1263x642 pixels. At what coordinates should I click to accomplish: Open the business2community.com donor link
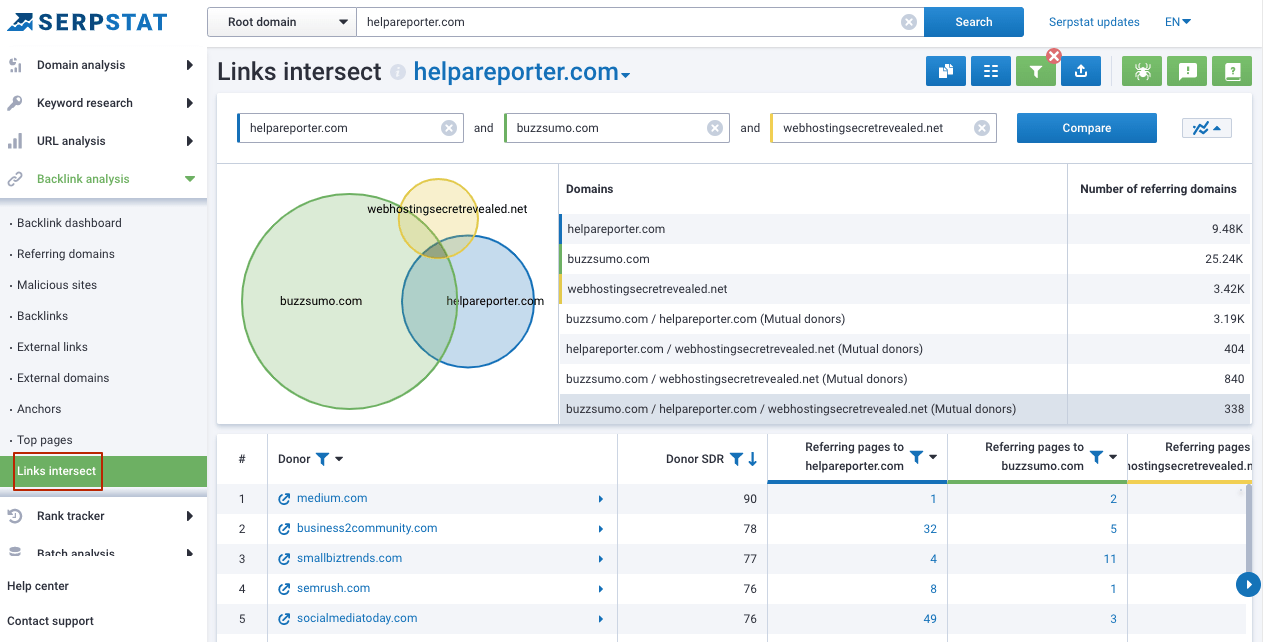tap(367, 528)
